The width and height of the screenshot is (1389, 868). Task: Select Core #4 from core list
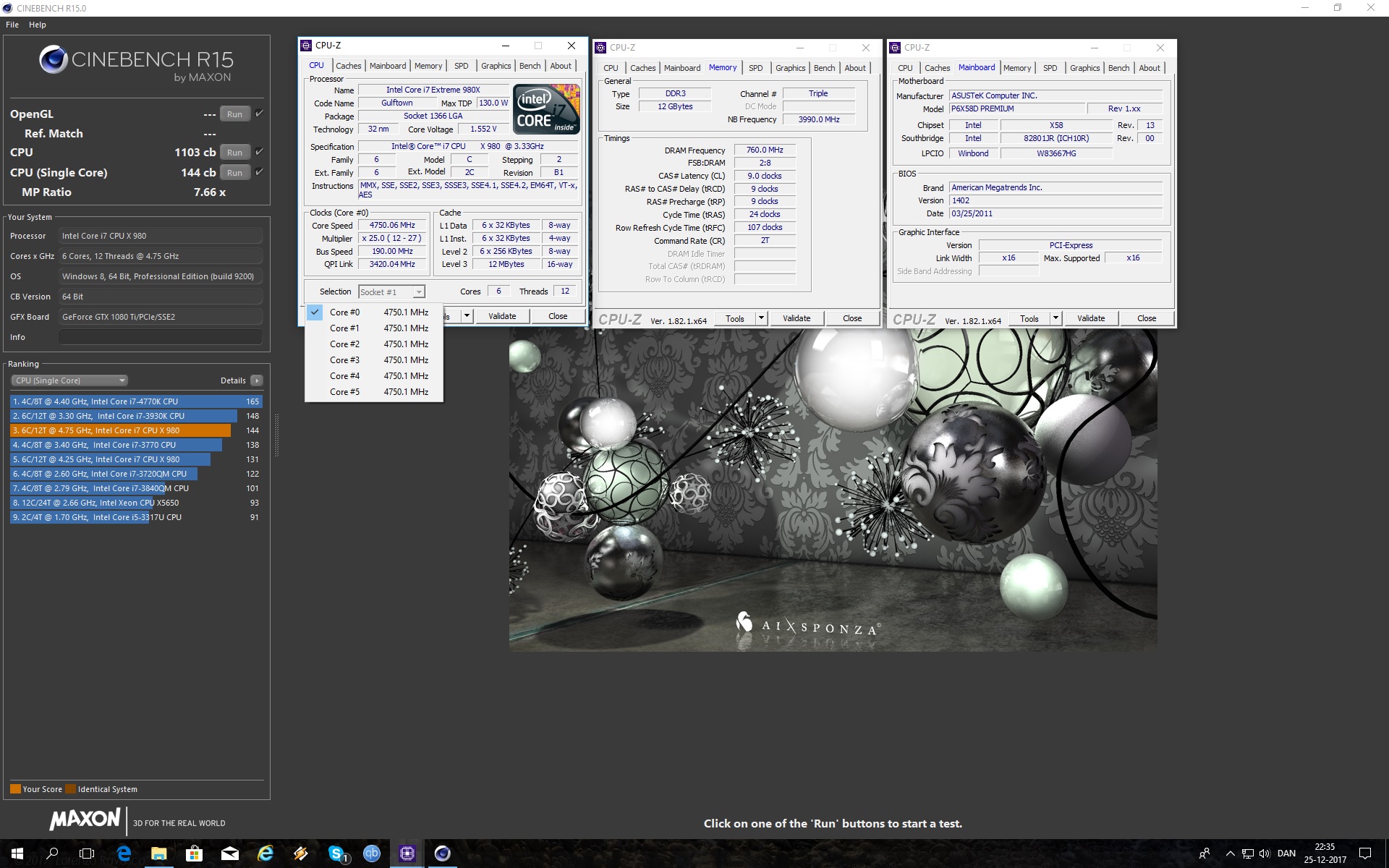tap(374, 376)
